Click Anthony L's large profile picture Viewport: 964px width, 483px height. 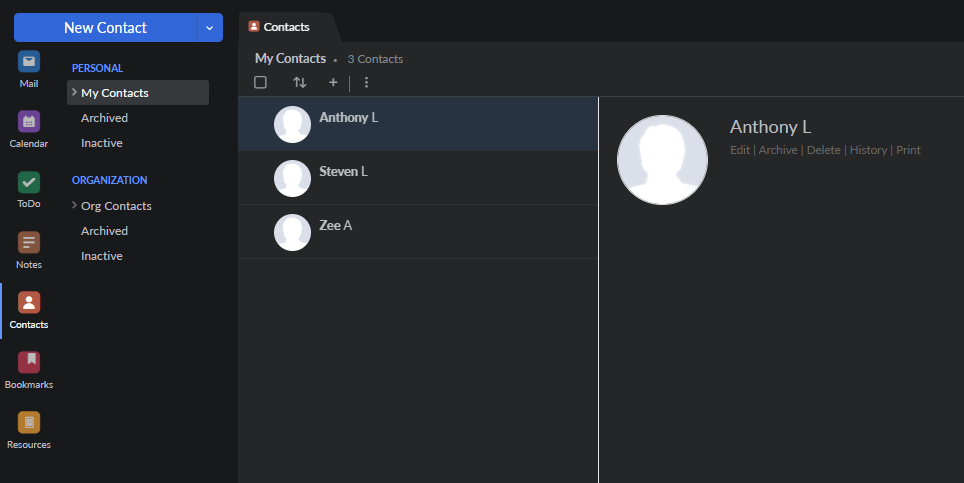tap(662, 160)
